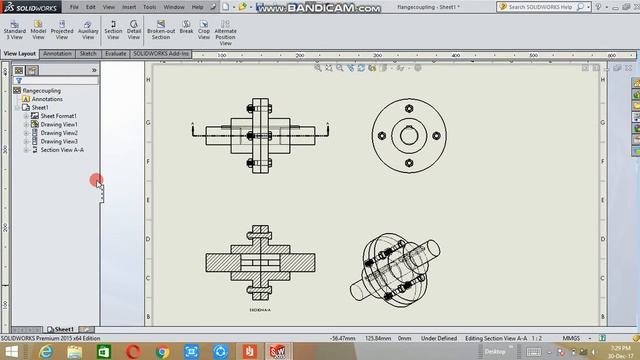This screenshot has width=640, height=360.
Task: Open the Insert menu
Action: click(x=129, y=7)
